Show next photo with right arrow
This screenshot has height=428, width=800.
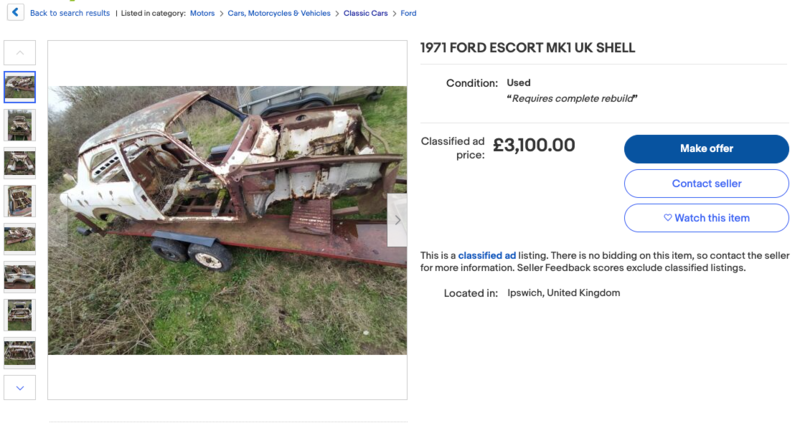tap(397, 220)
